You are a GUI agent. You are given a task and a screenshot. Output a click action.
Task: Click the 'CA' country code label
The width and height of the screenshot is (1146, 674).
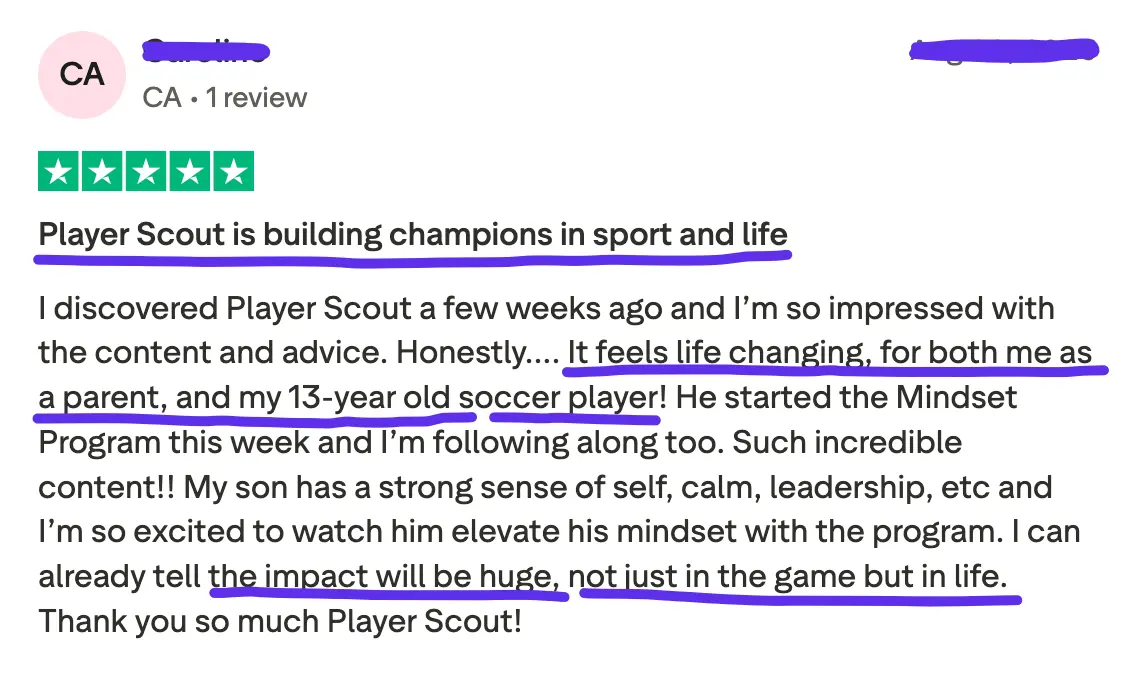(x=162, y=98)
